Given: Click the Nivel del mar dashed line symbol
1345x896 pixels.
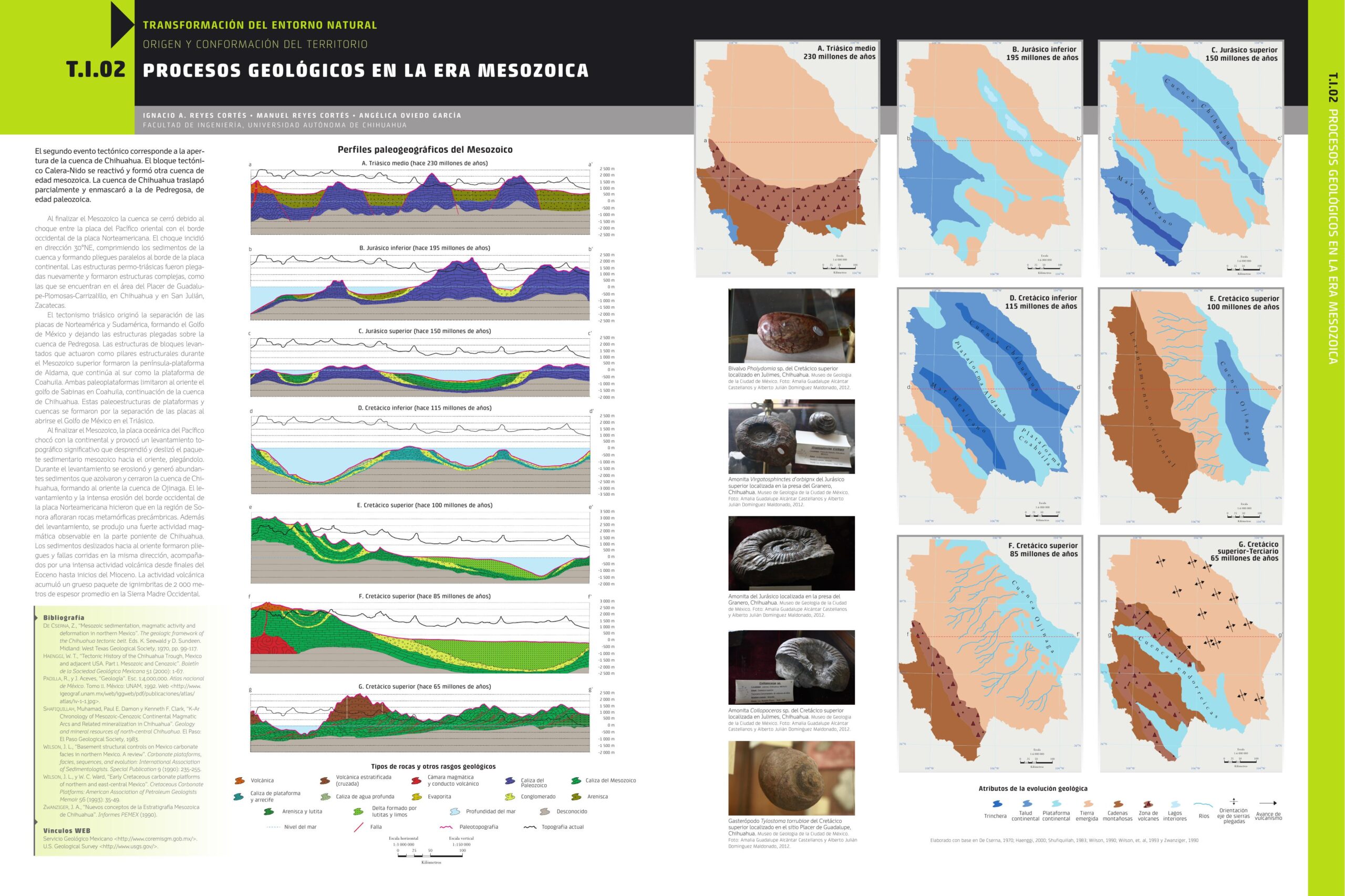Looking at the screenshot, I should point(274,827).
